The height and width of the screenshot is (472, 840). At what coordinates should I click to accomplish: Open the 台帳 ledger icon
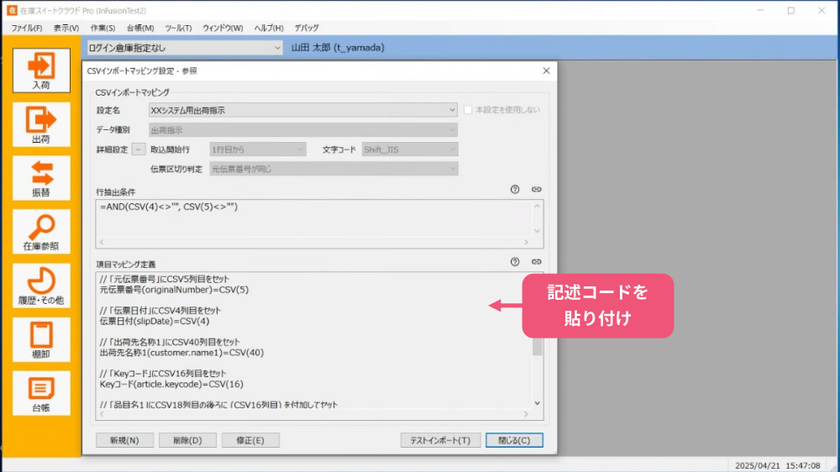tap(41, 393)
